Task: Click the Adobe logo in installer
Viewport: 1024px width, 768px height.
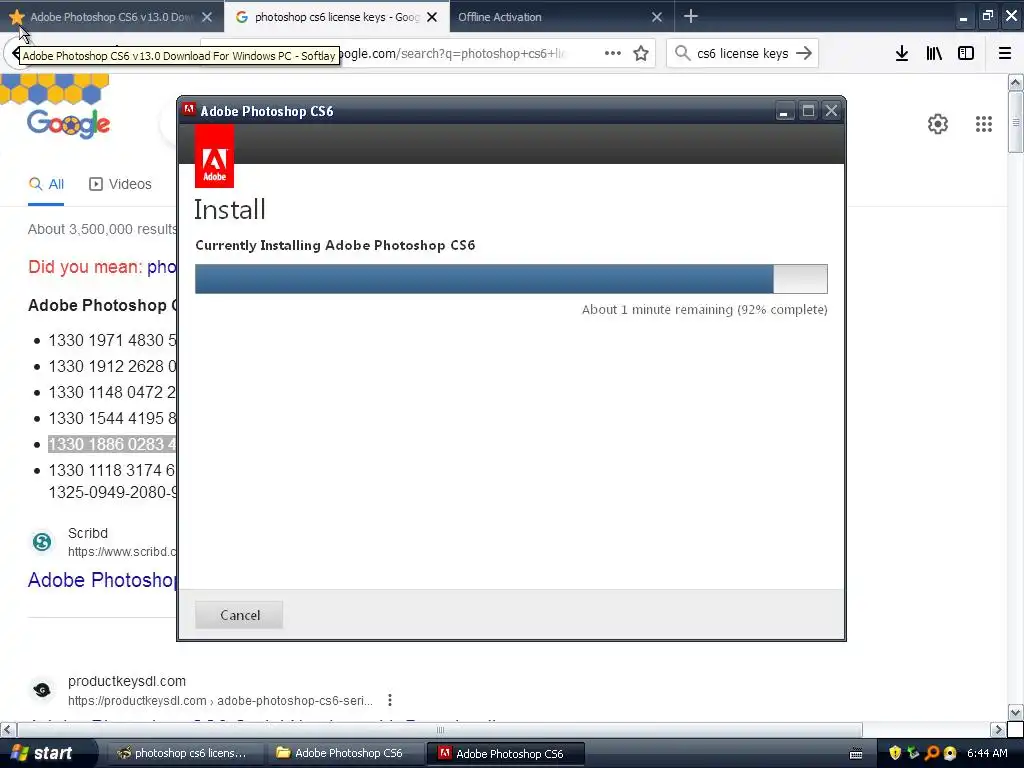Action: (x=214, y=157)
